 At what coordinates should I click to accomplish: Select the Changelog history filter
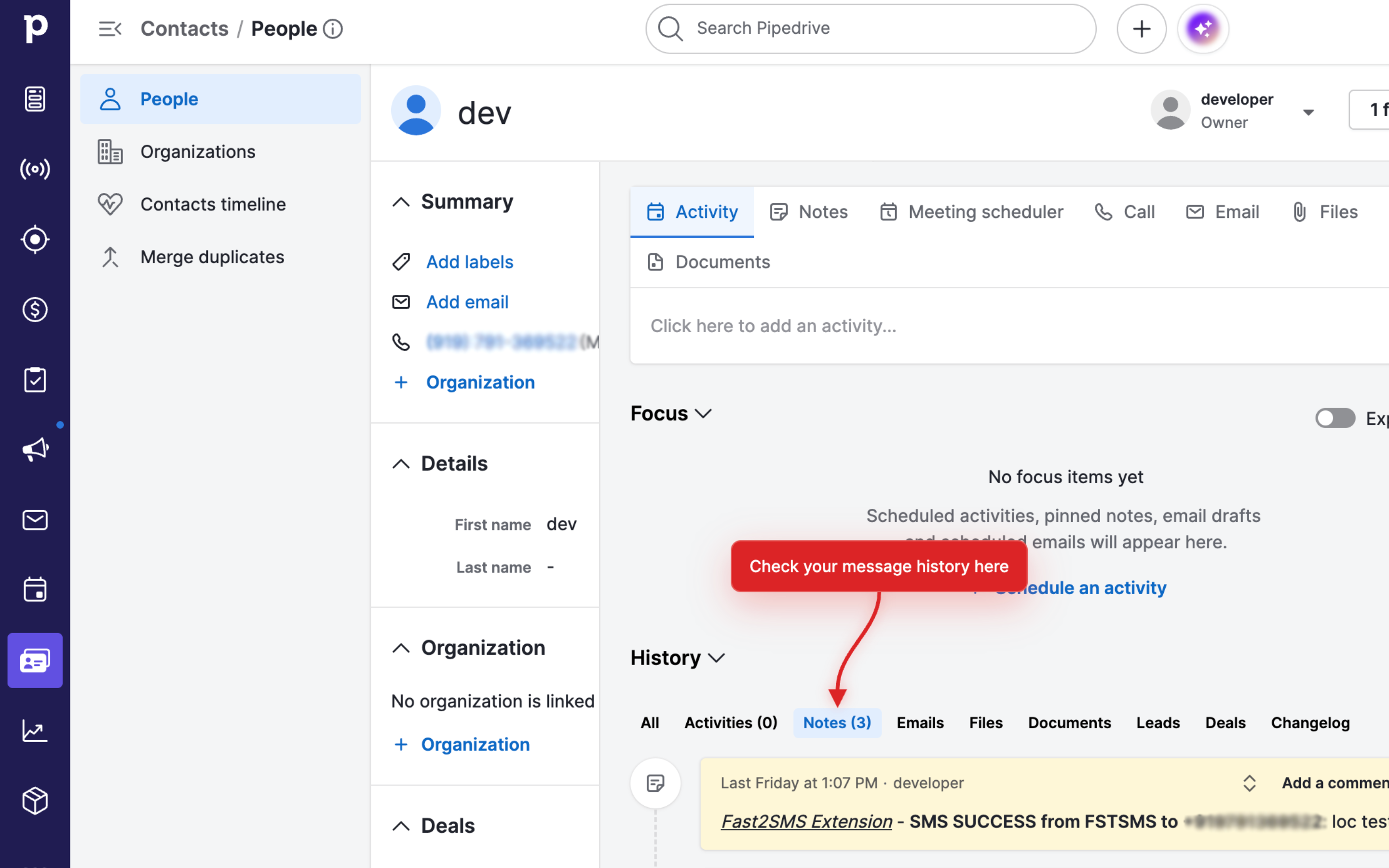1310,723
